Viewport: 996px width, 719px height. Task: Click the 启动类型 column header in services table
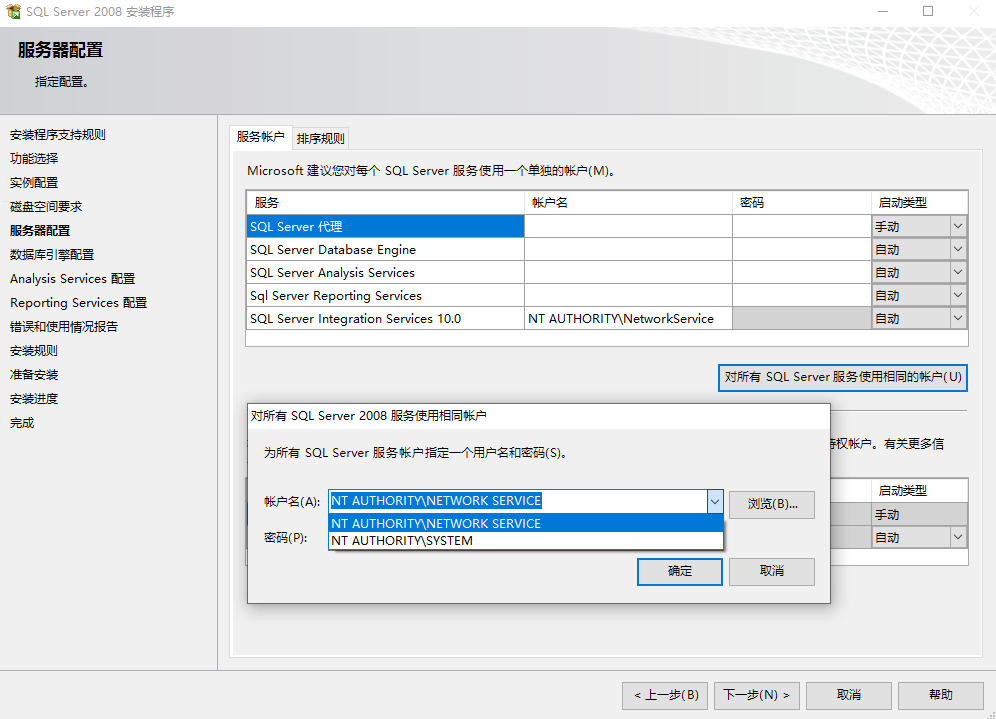coord(919,203)
